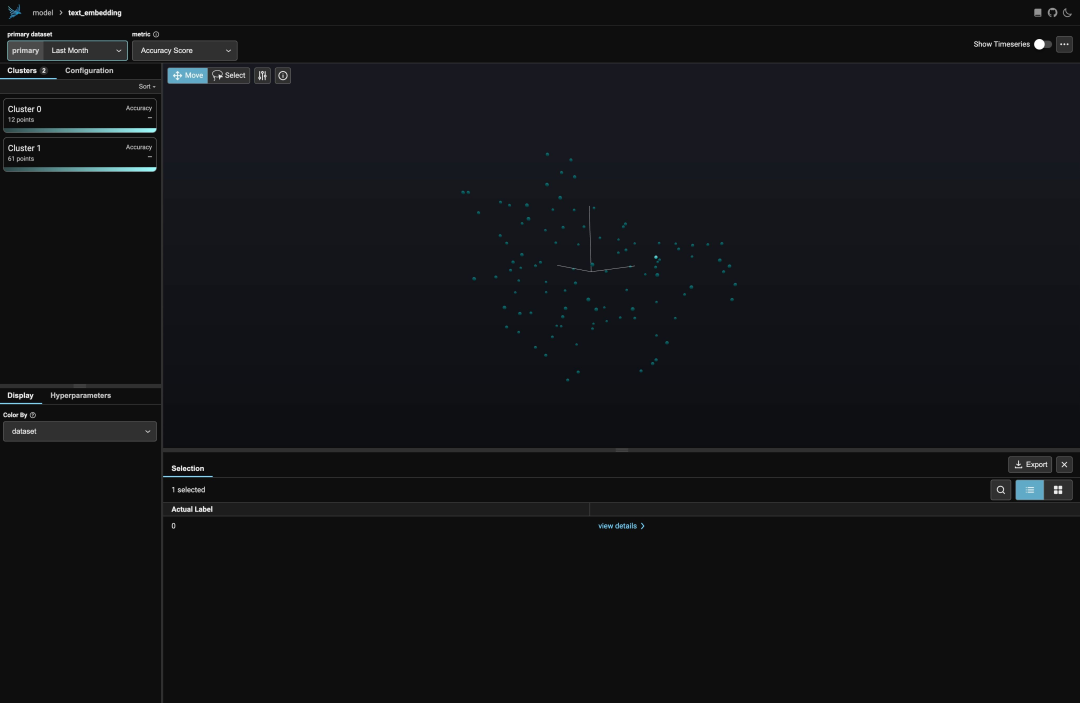Viewport: 1080px width, 703px height.
Task: Open the Hyperparameters tab
Action: [x=81, y=396]
